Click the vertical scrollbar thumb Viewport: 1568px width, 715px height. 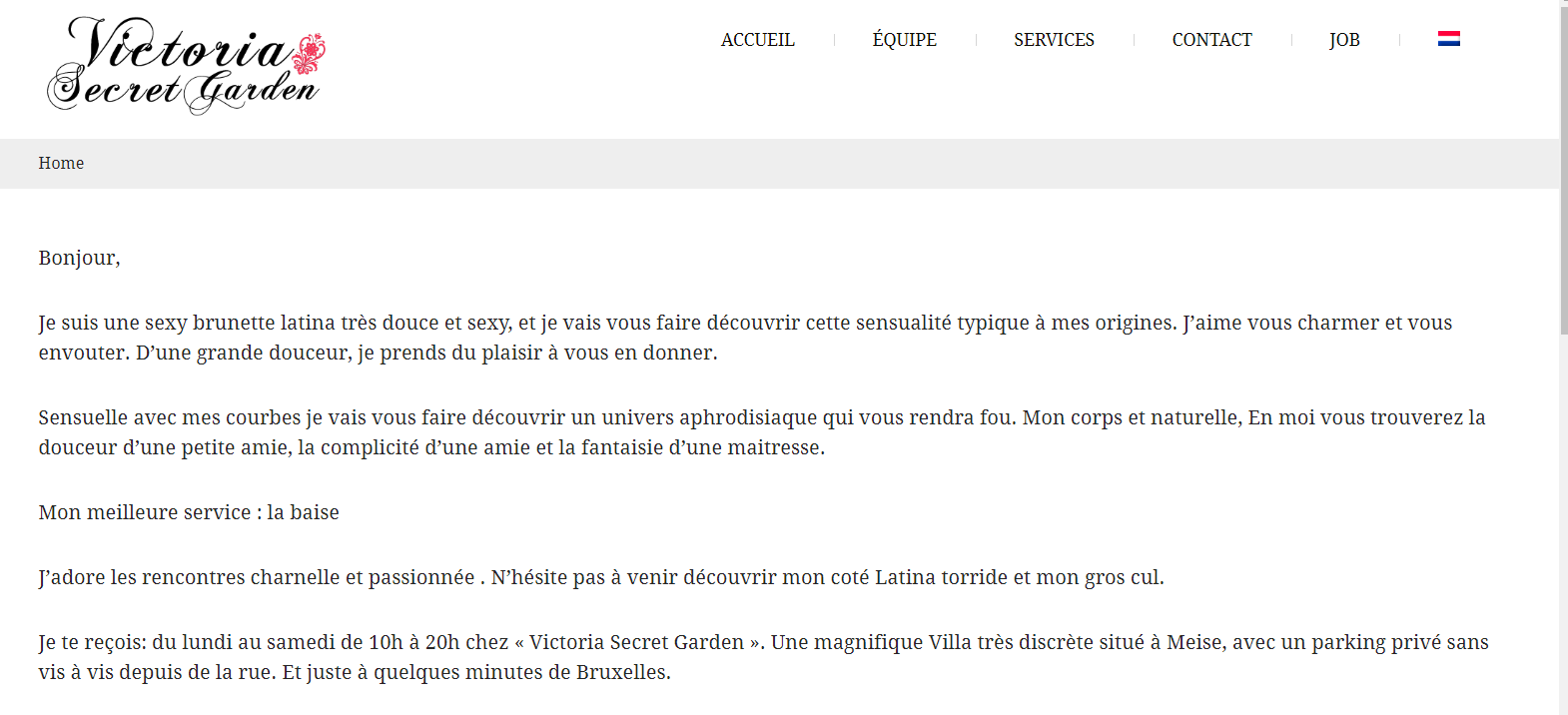(1563, 167)
